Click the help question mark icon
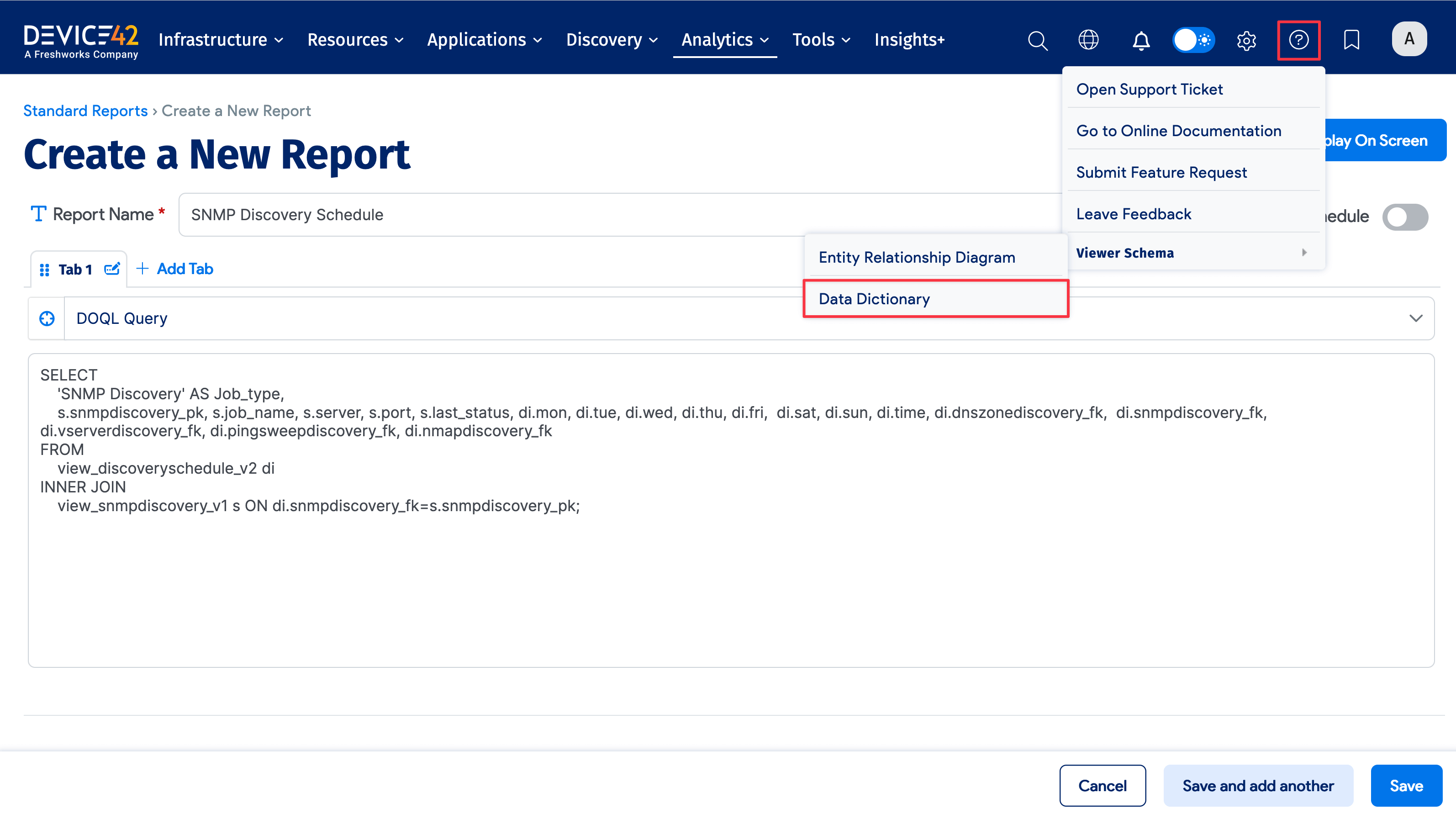This screenshot has width=1456, height=814. (x=1298, y=40)
